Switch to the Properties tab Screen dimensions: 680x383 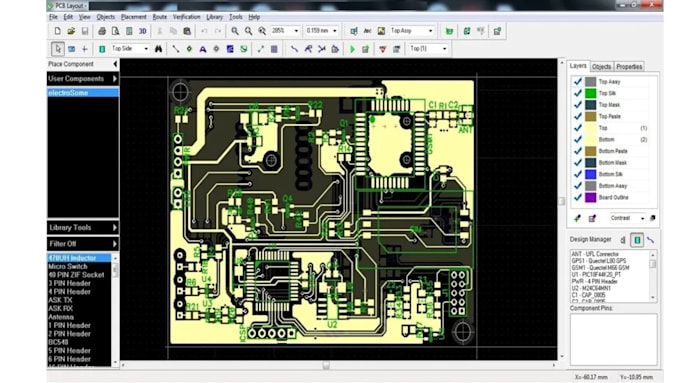[629, 67]
